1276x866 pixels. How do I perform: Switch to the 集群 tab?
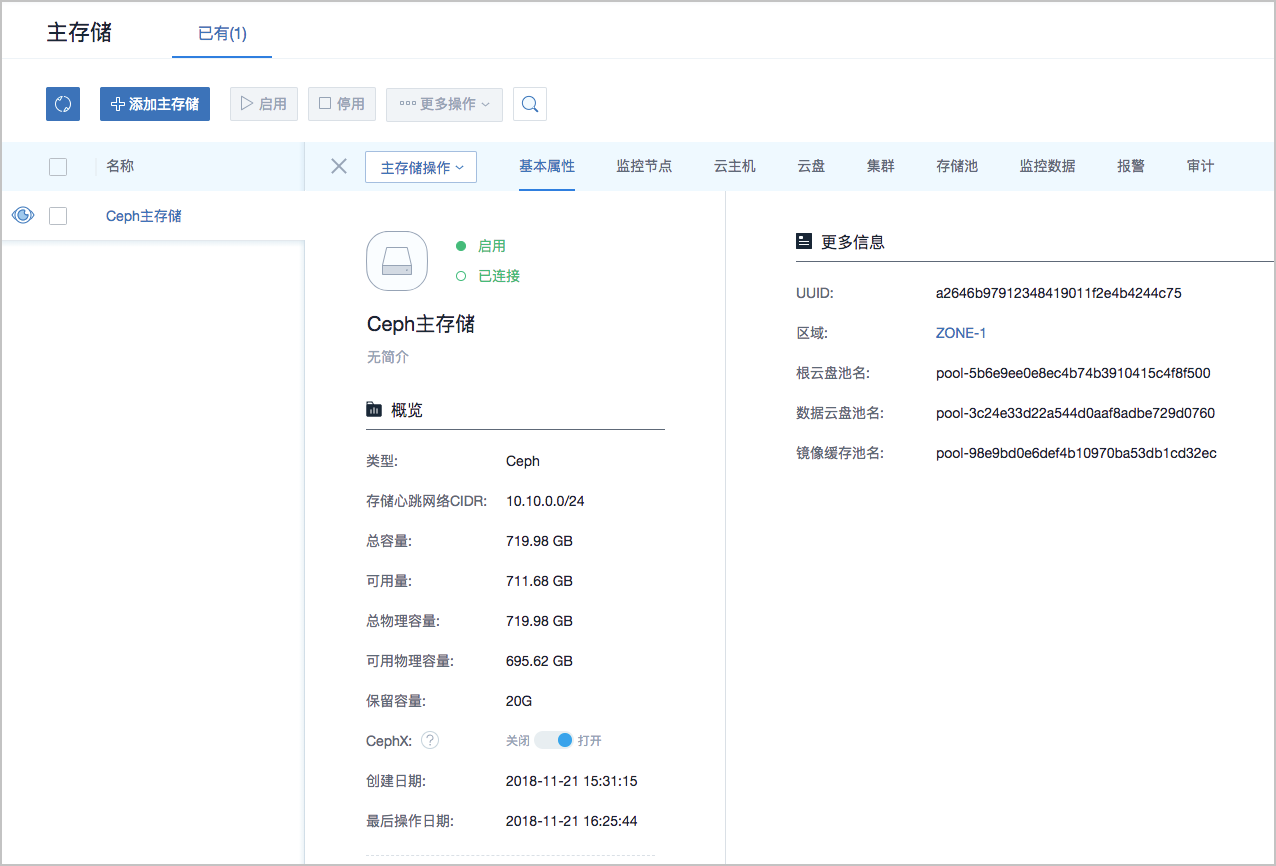(881, 166)
